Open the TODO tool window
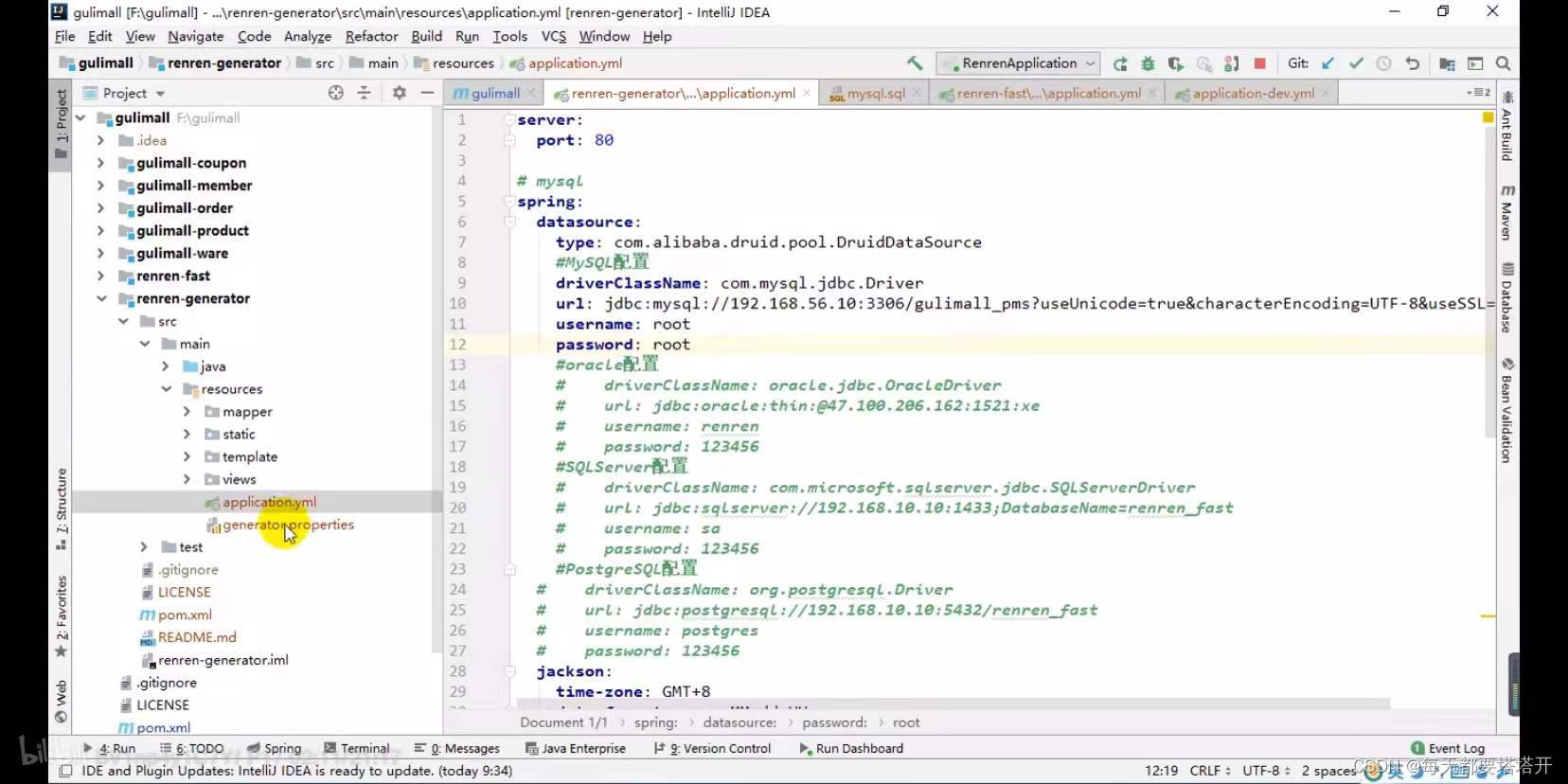The height and width of the screenshot is (784, 1568). pos(192,748)
